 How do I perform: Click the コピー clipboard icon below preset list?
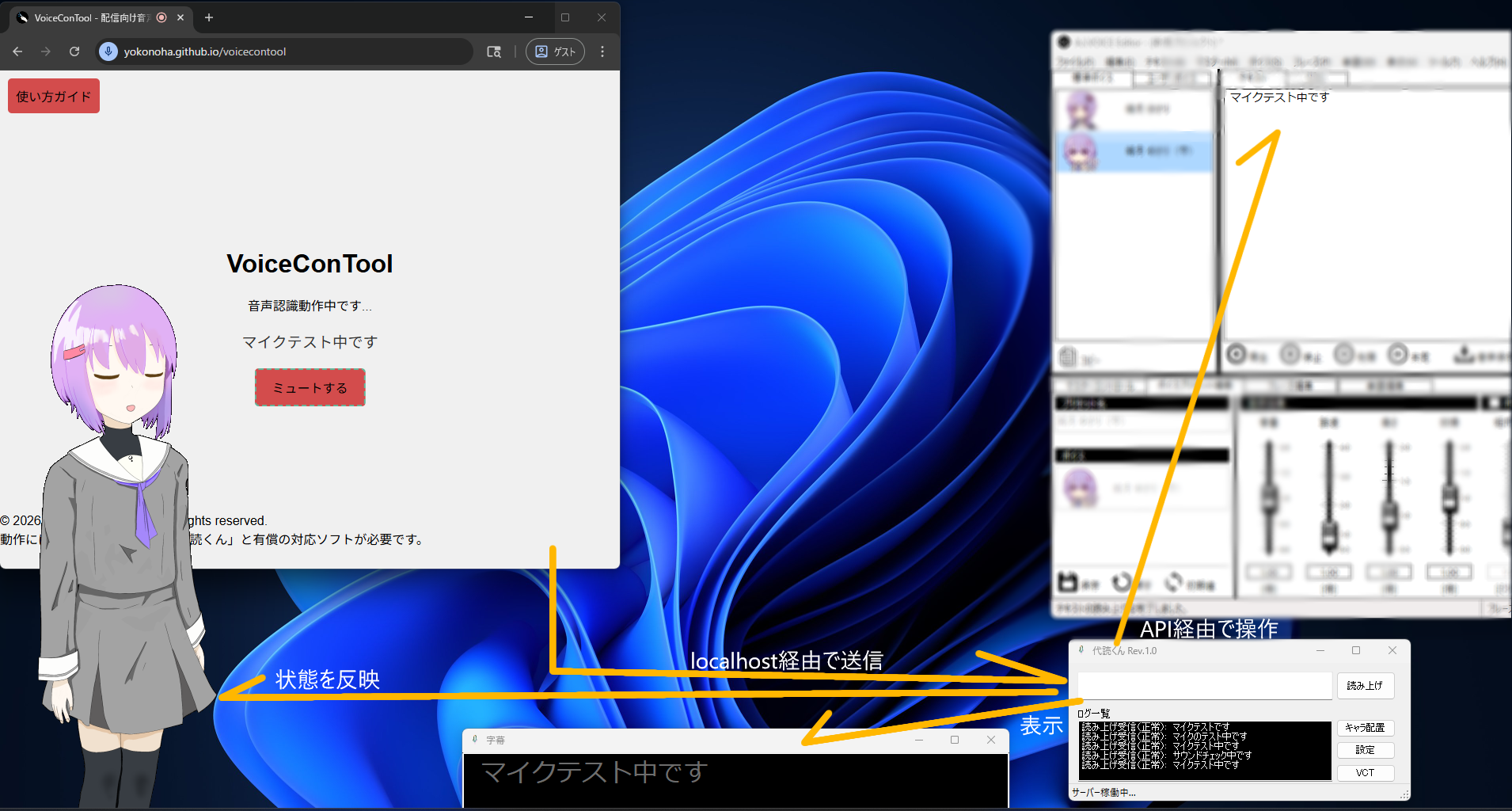click(x=1068, y=357)
